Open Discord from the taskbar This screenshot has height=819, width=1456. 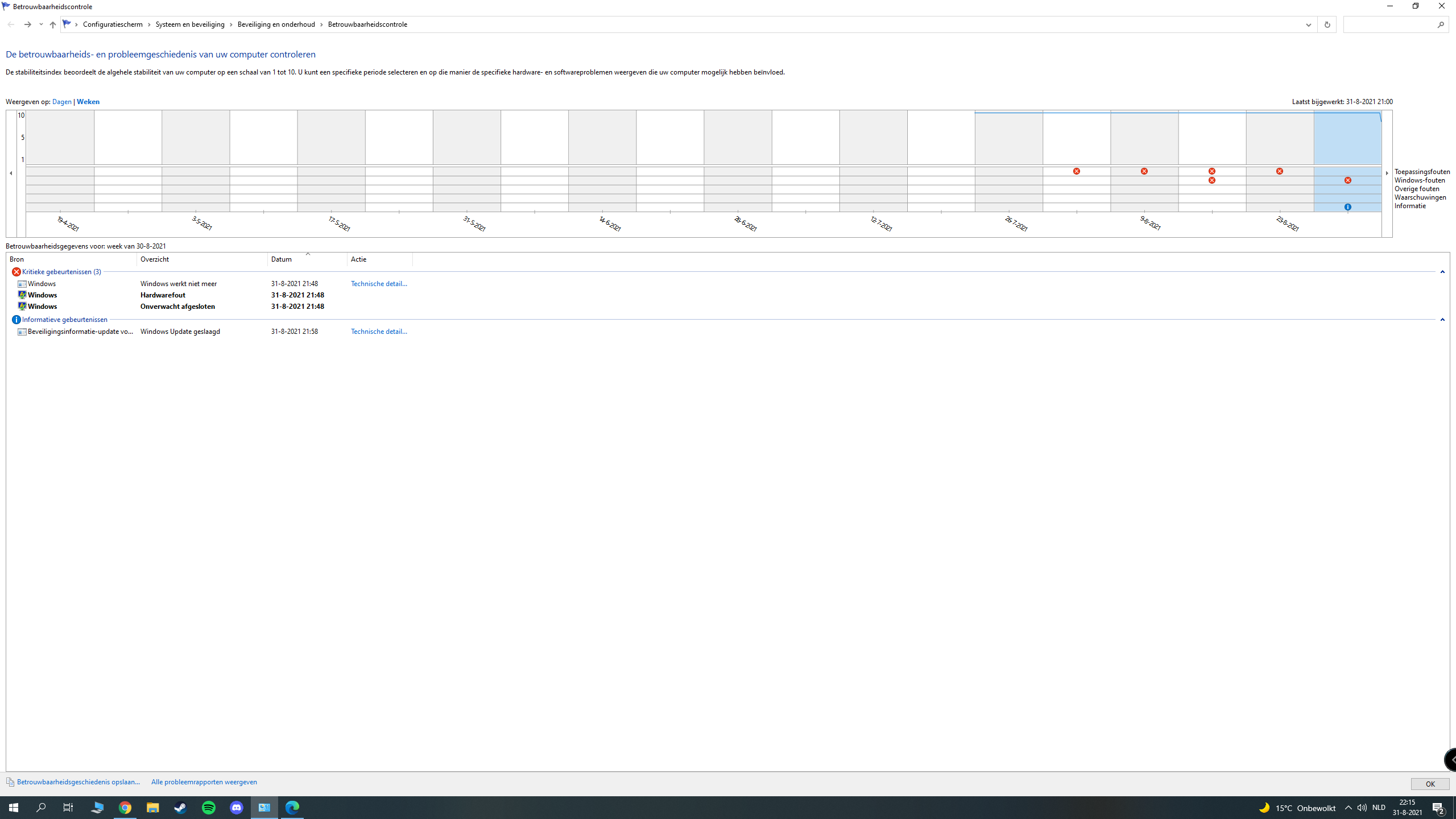coord(237,808)
